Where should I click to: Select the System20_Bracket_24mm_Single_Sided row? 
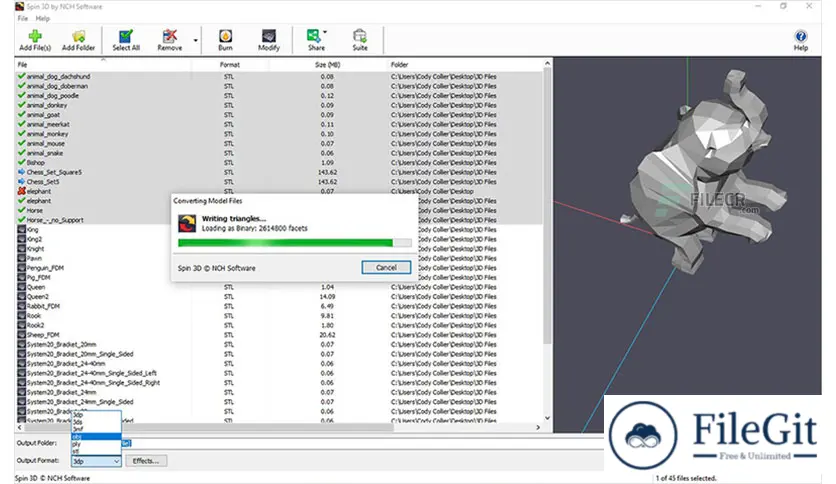pos(279,402)
